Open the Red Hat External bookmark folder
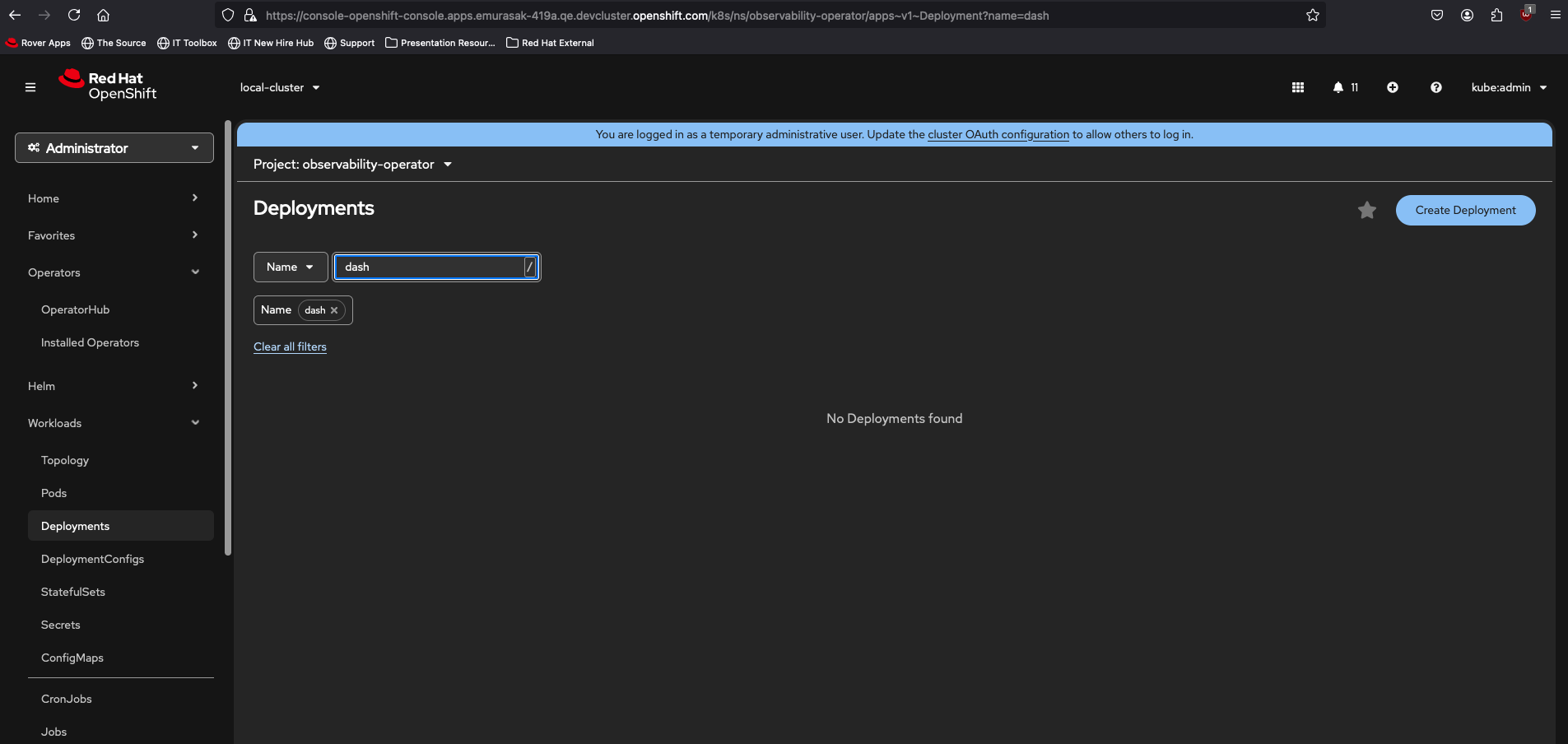Screen dimensions: 1568x744 click(550, 43)
